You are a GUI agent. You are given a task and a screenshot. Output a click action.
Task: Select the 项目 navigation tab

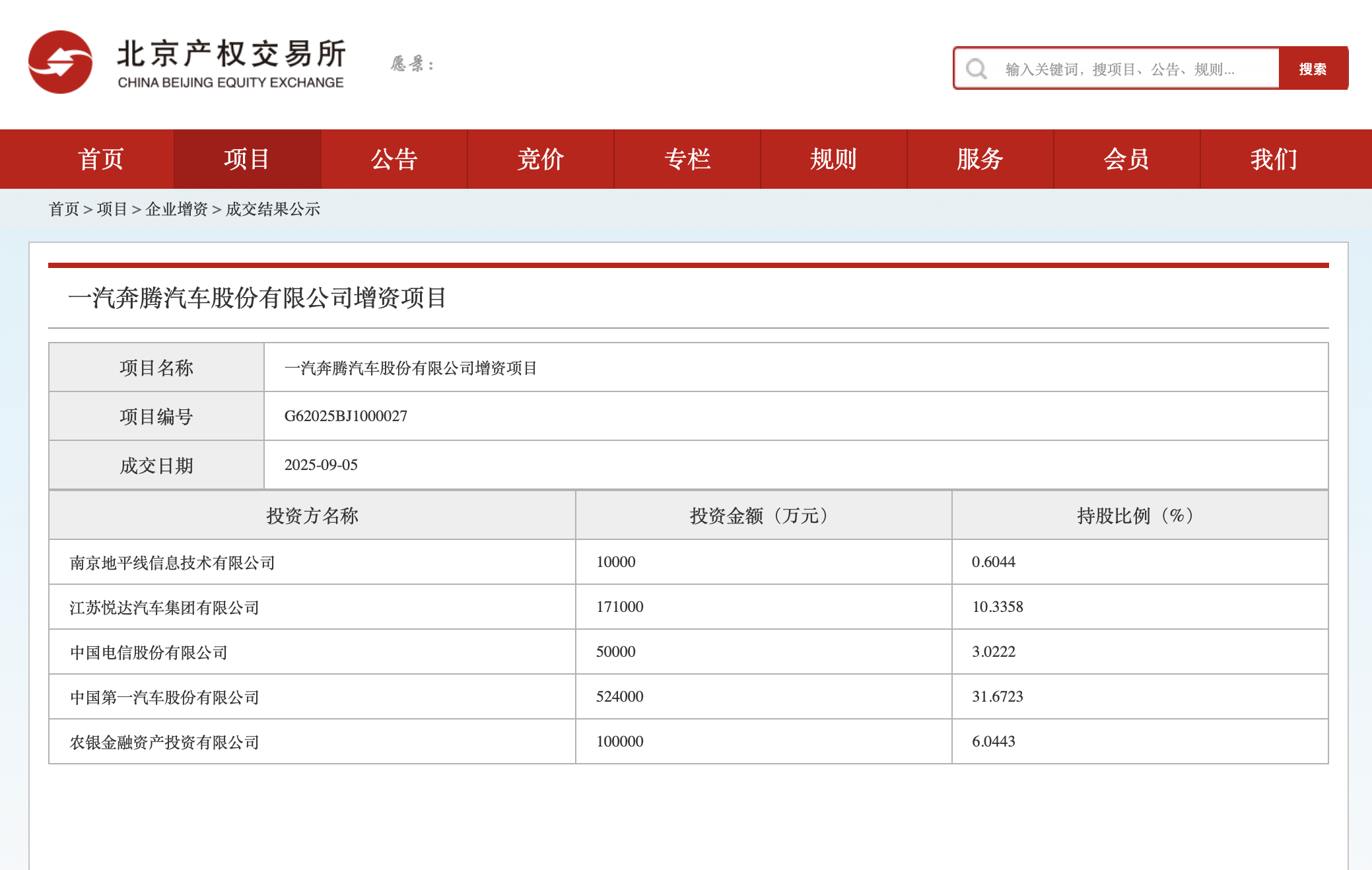tap(247, 159)
